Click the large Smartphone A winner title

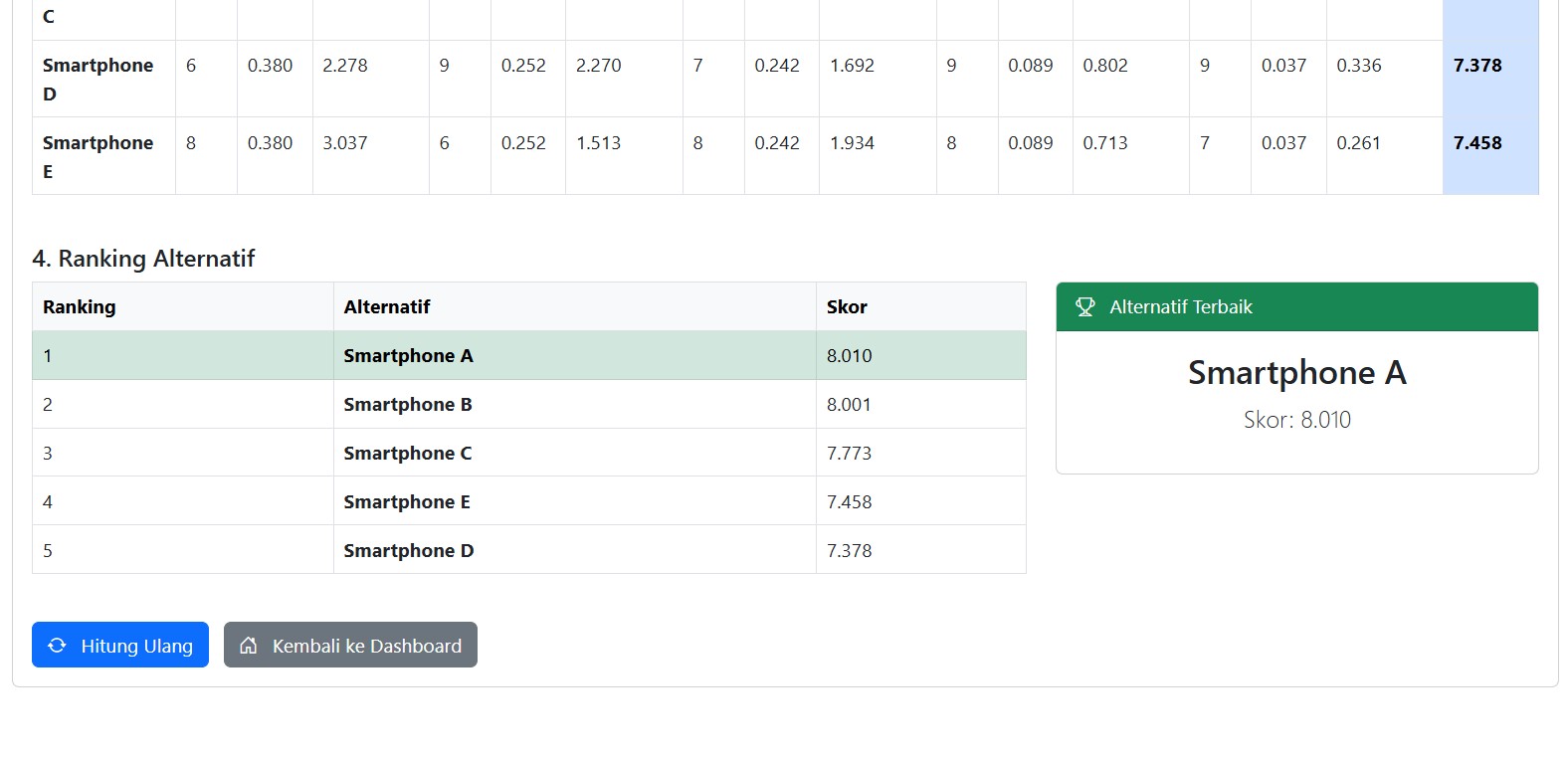[x=1297, y=372]
